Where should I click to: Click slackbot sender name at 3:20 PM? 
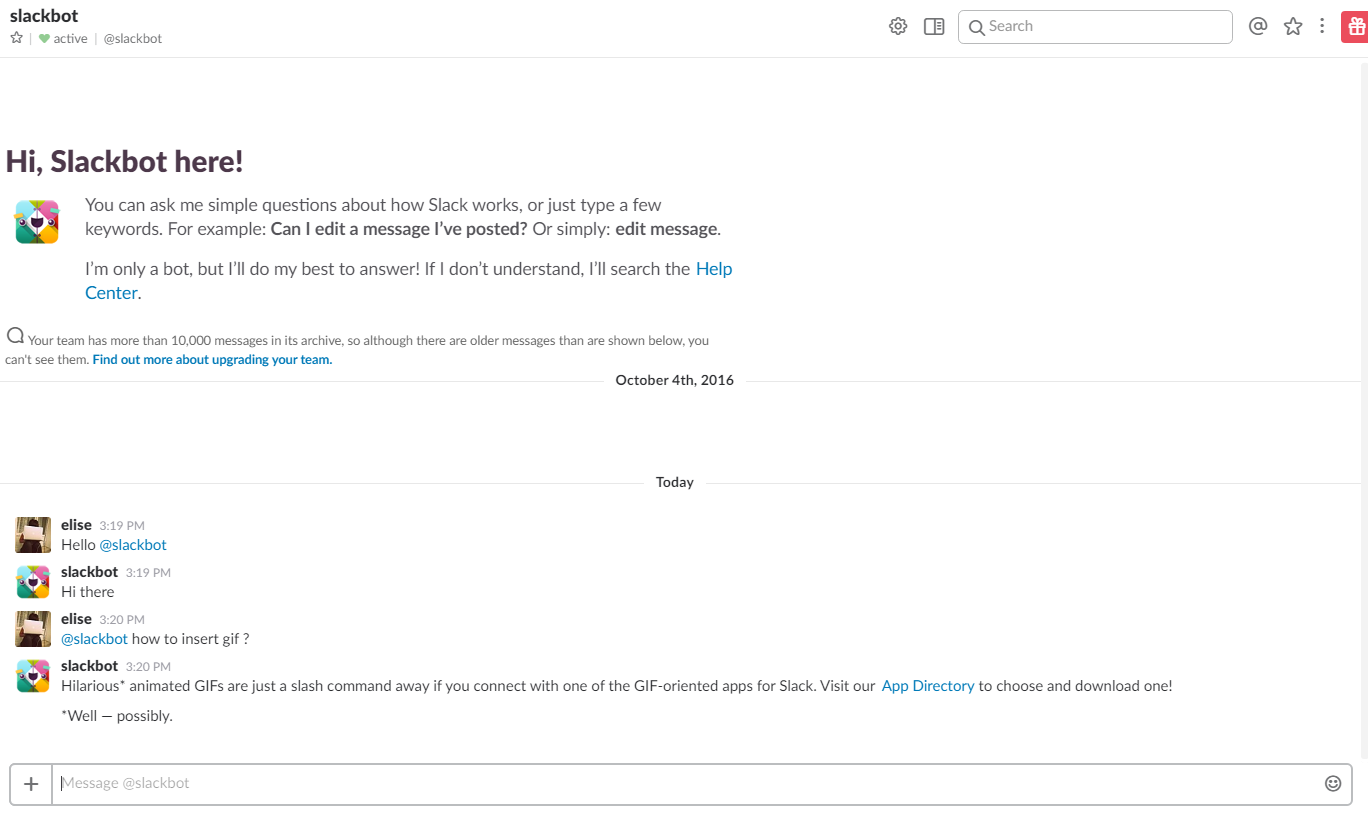pos(90,666)
